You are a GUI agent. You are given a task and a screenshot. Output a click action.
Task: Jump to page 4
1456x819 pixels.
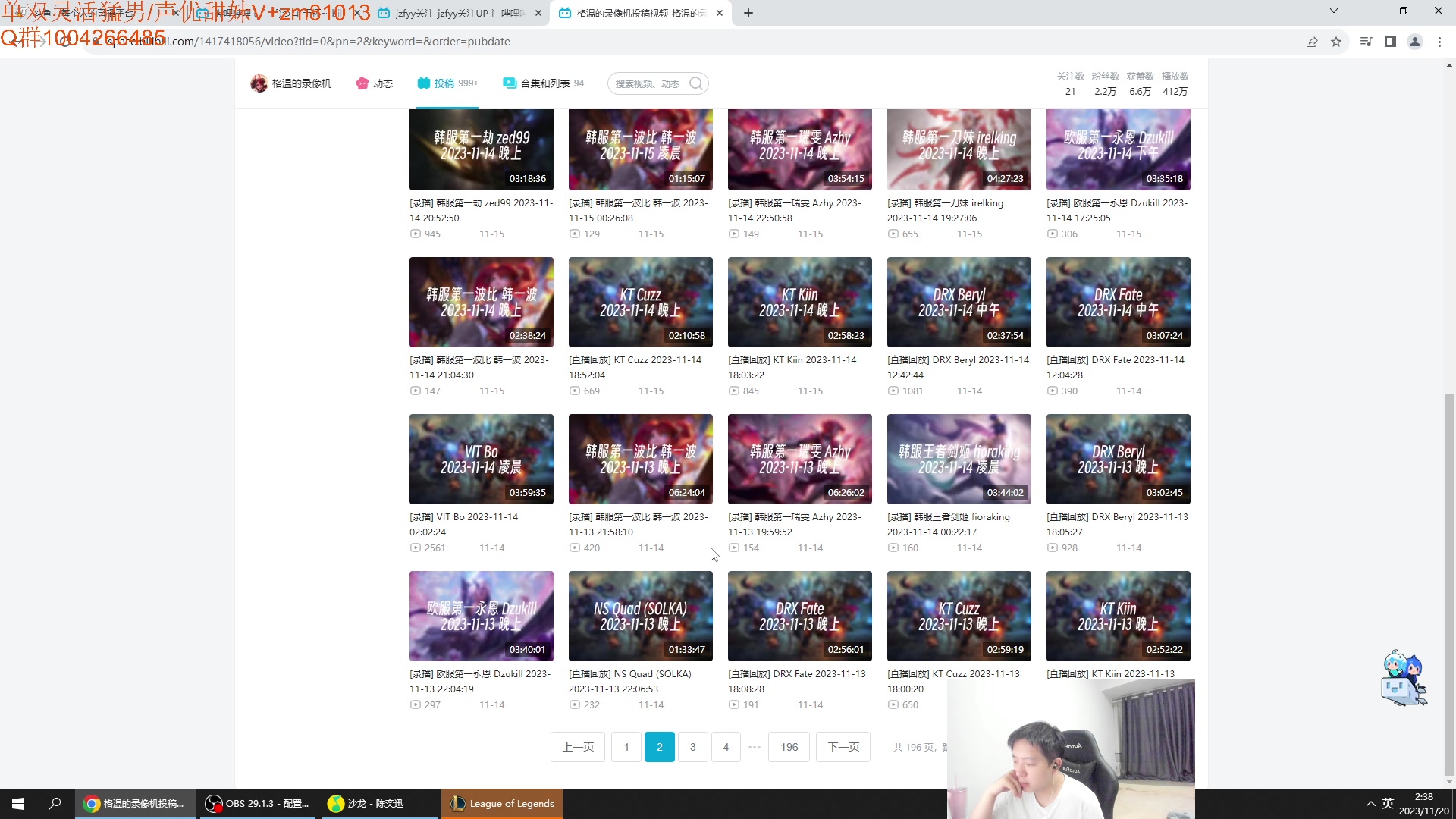(x=726, y=747)
